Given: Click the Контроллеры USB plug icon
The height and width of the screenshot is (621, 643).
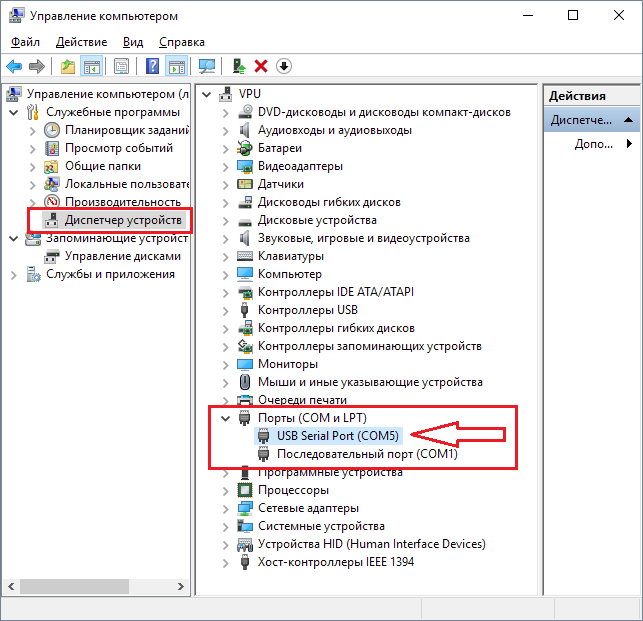Looking at the screenshot, I should [x=244, y=310].
